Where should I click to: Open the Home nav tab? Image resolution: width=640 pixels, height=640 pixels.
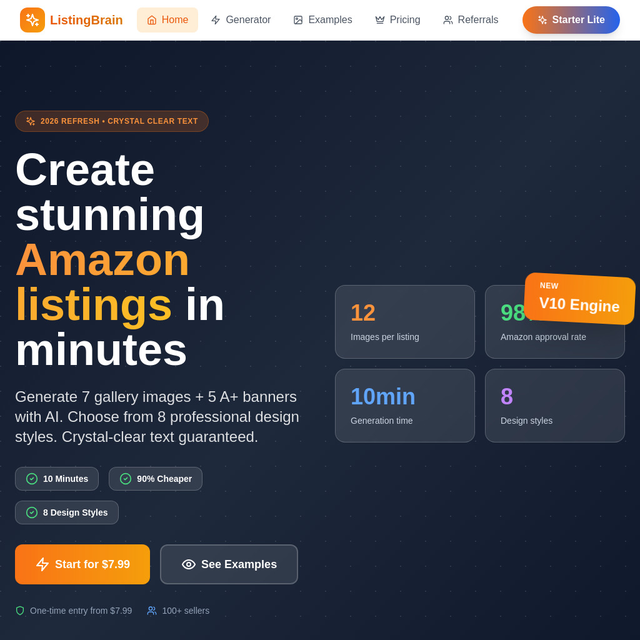(x=167, y=20)
